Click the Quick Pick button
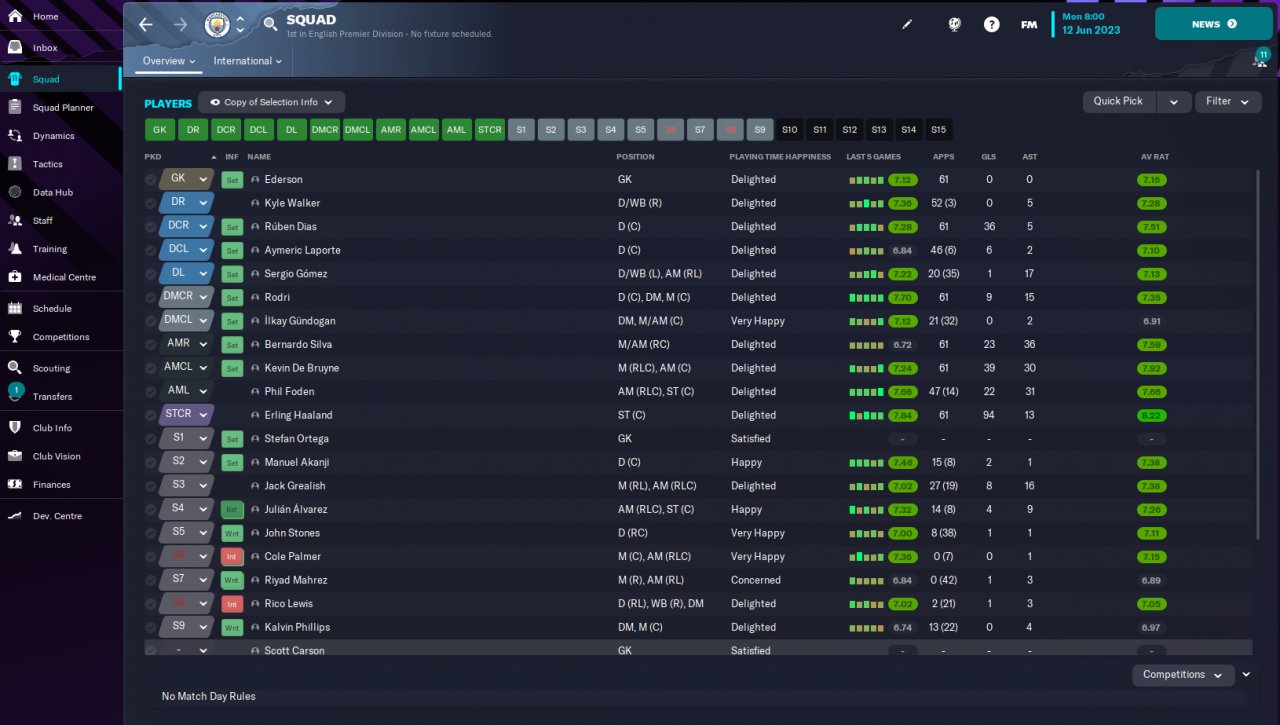This screenshot has height=725, width=1280. coord(1119,101)
